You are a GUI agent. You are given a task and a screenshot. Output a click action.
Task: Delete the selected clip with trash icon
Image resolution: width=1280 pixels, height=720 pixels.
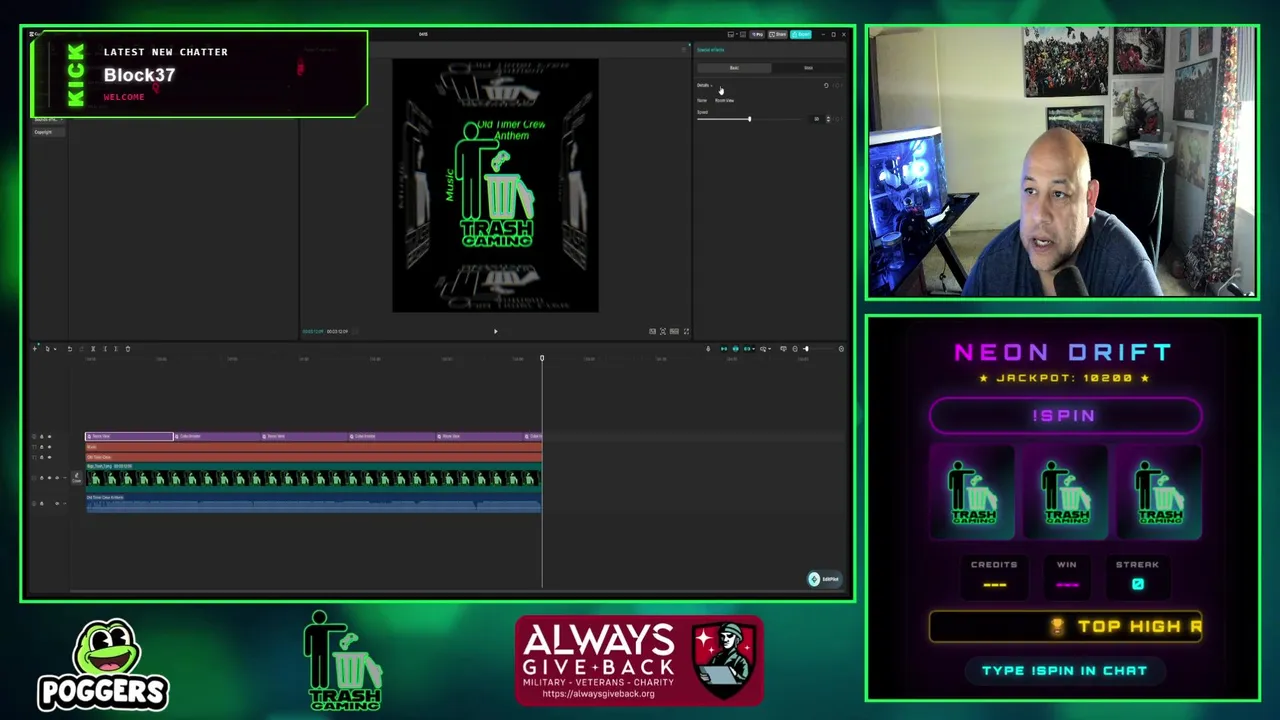(128, 349)
